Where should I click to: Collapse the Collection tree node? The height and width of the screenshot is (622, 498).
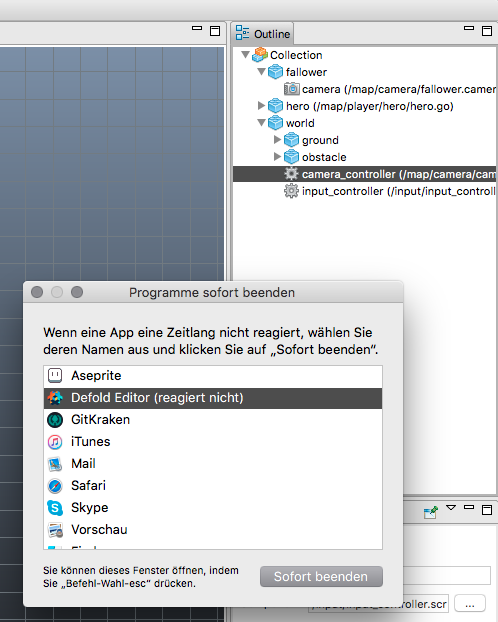246,54
